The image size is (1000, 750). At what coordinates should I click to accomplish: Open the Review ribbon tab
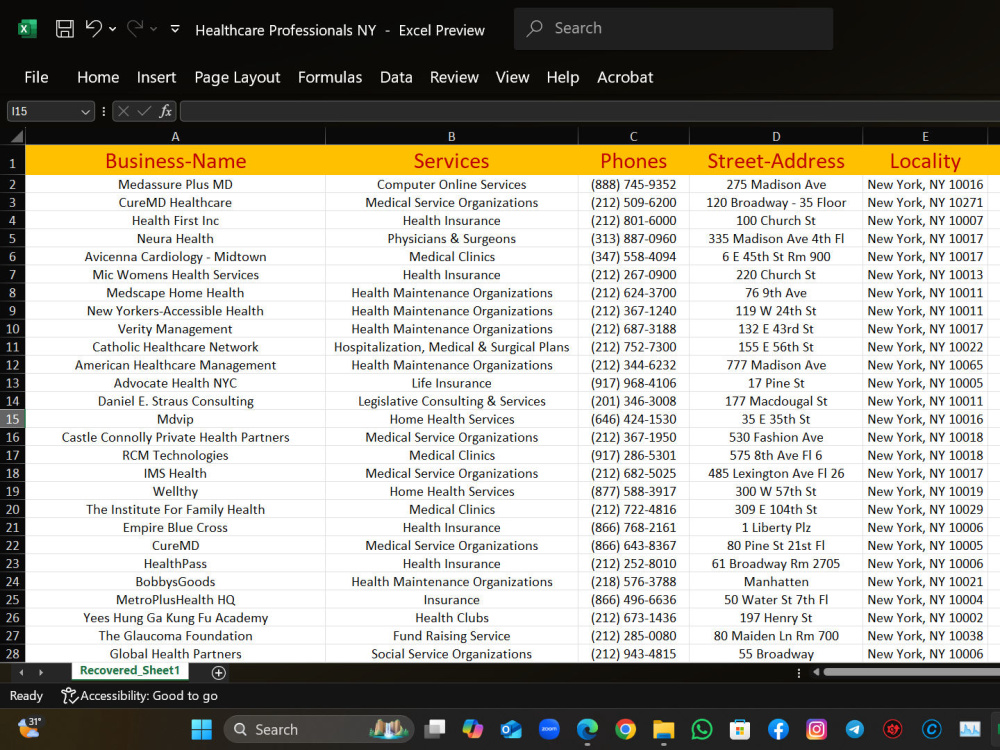[454, 77]
